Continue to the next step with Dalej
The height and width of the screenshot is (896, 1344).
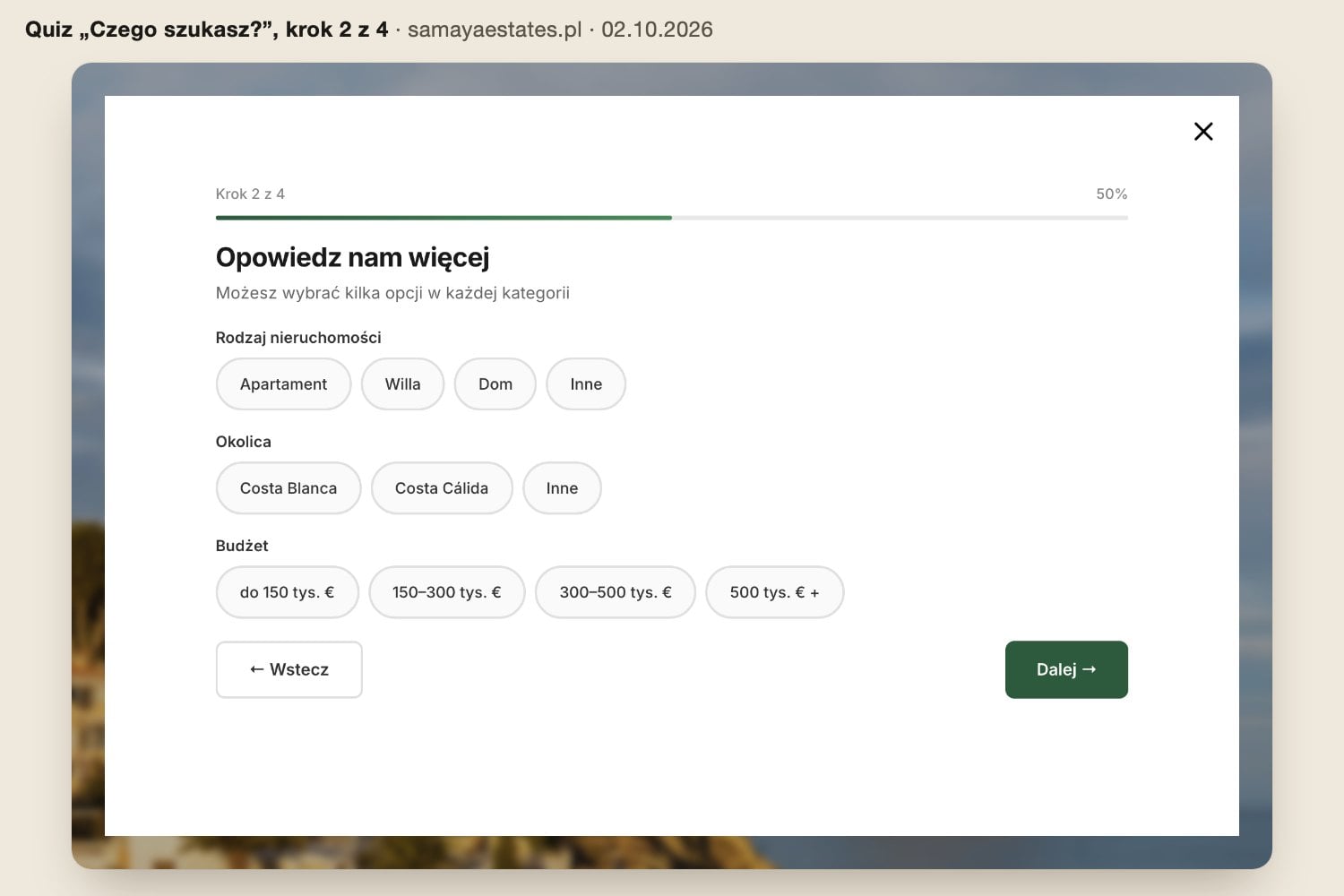coord(1066,669)
